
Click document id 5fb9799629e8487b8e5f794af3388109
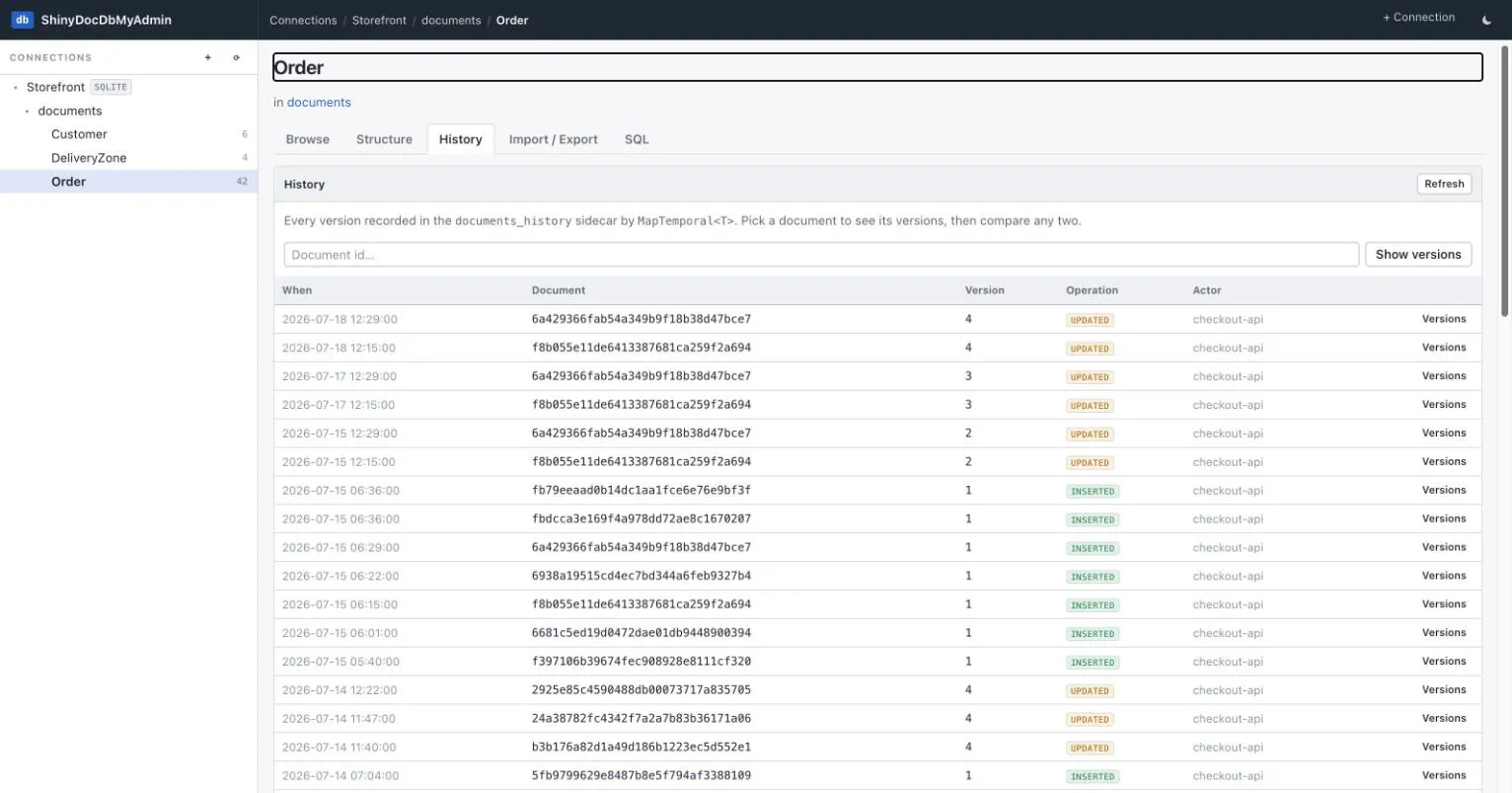click(x=642, y=776)
